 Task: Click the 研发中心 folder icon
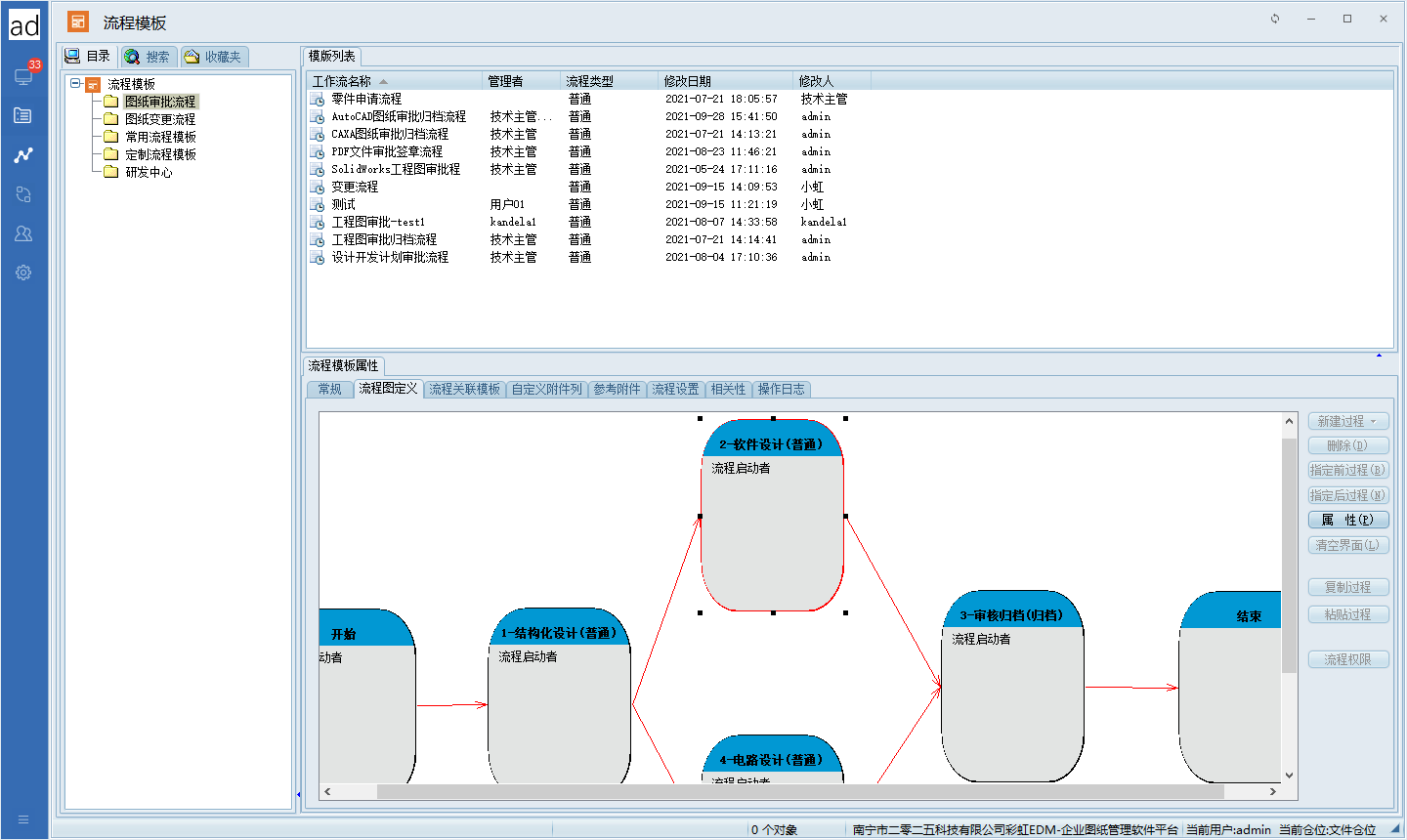pos(111,172)
